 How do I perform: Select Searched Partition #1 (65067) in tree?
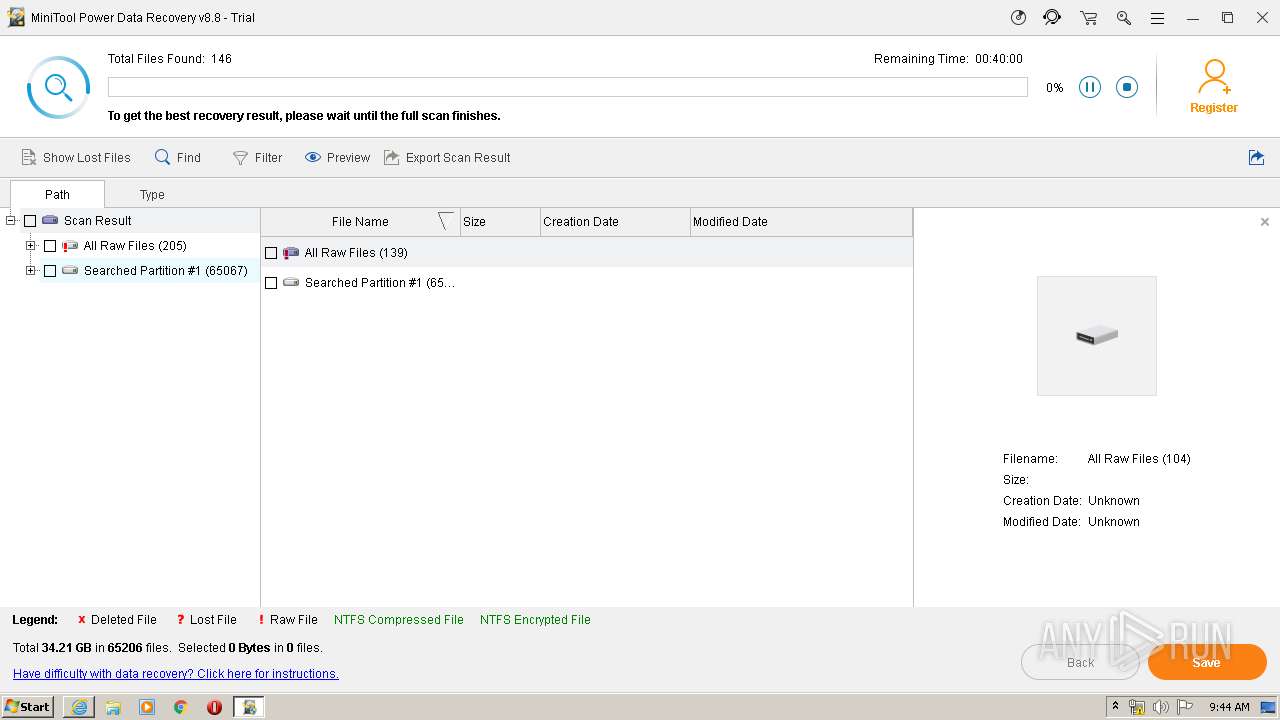166,271
